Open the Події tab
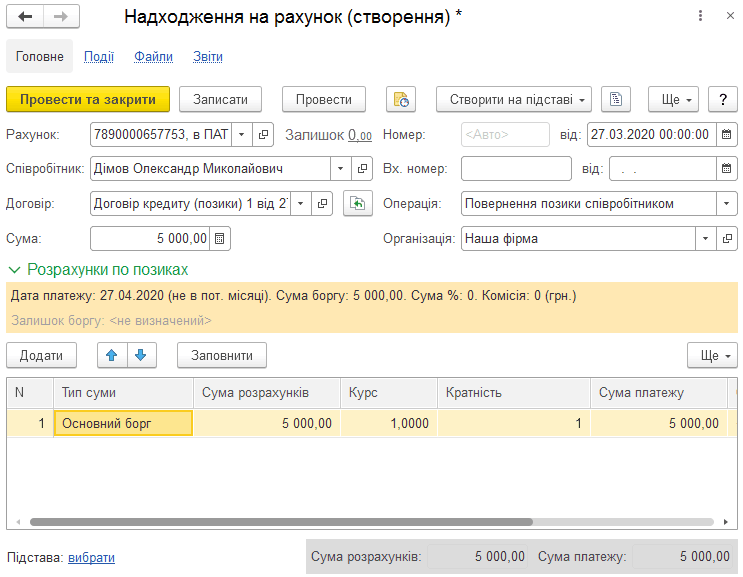743x577 pixels. pos(99,56)
